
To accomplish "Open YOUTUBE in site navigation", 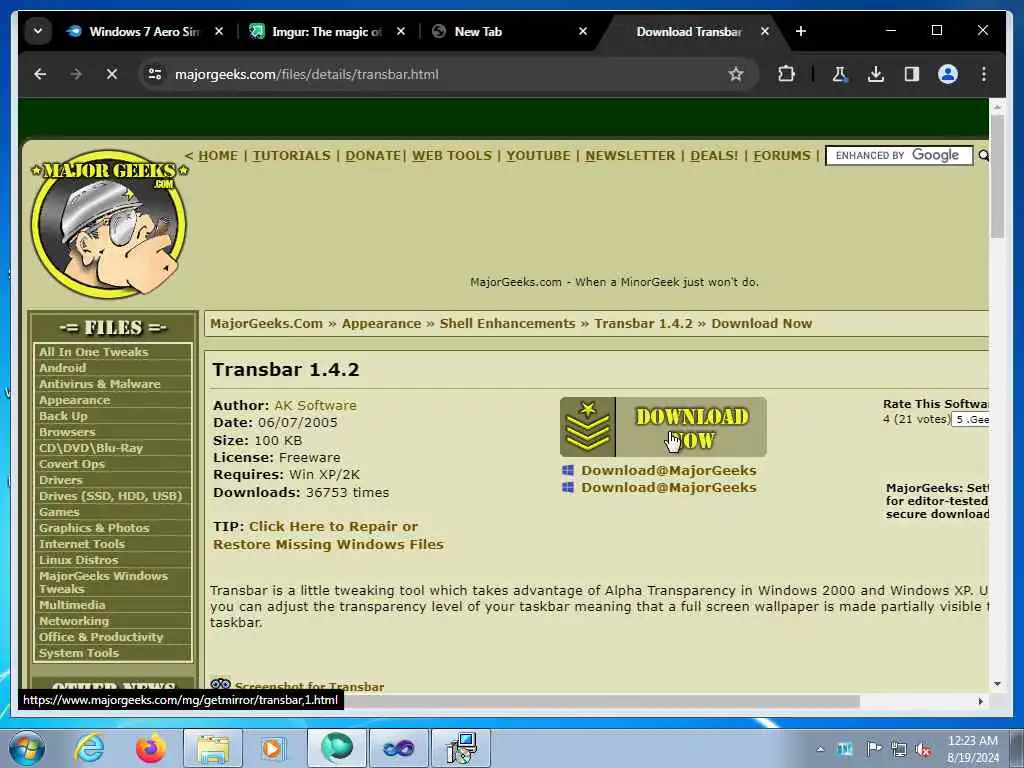I will pyautogui.click(x=538, y=155).
